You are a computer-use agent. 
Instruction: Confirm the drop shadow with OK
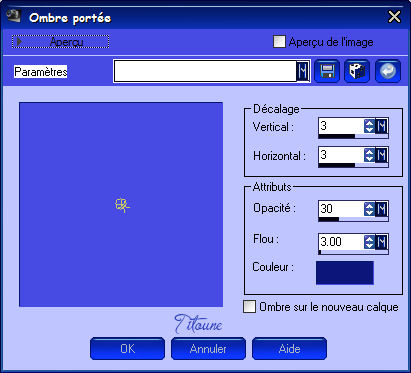[x=127, y=349]
